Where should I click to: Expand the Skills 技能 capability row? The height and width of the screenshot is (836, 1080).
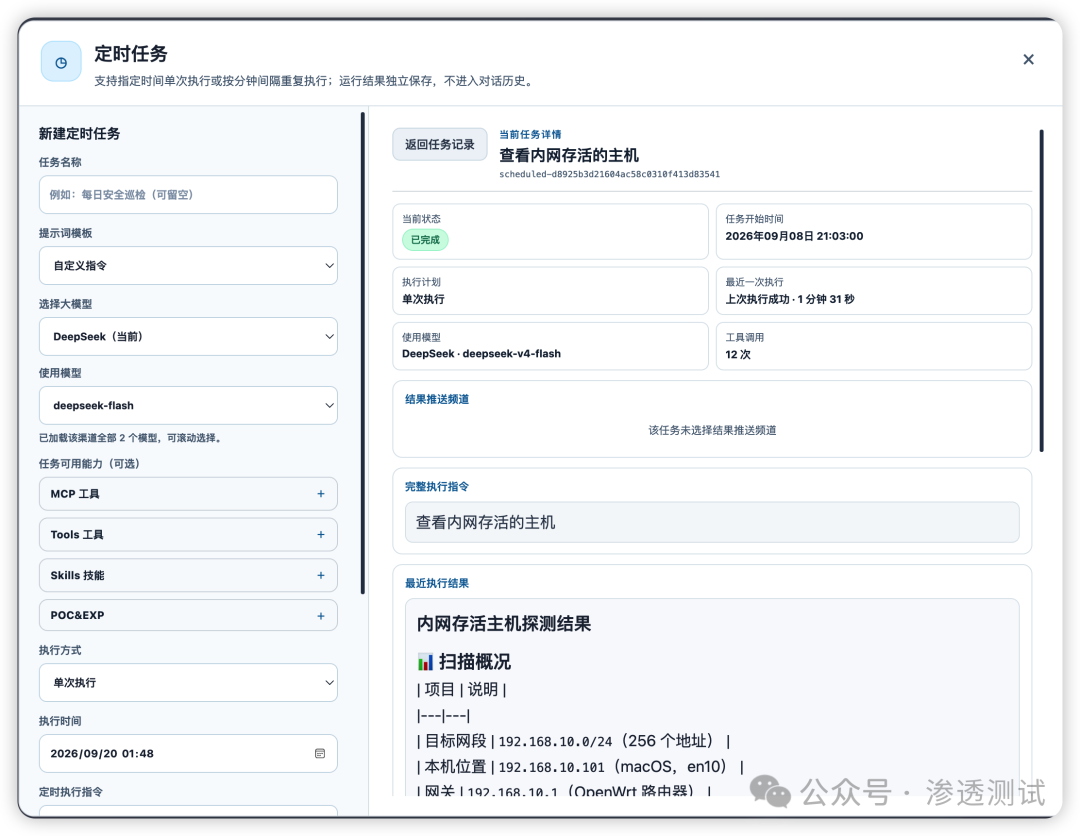188,575
